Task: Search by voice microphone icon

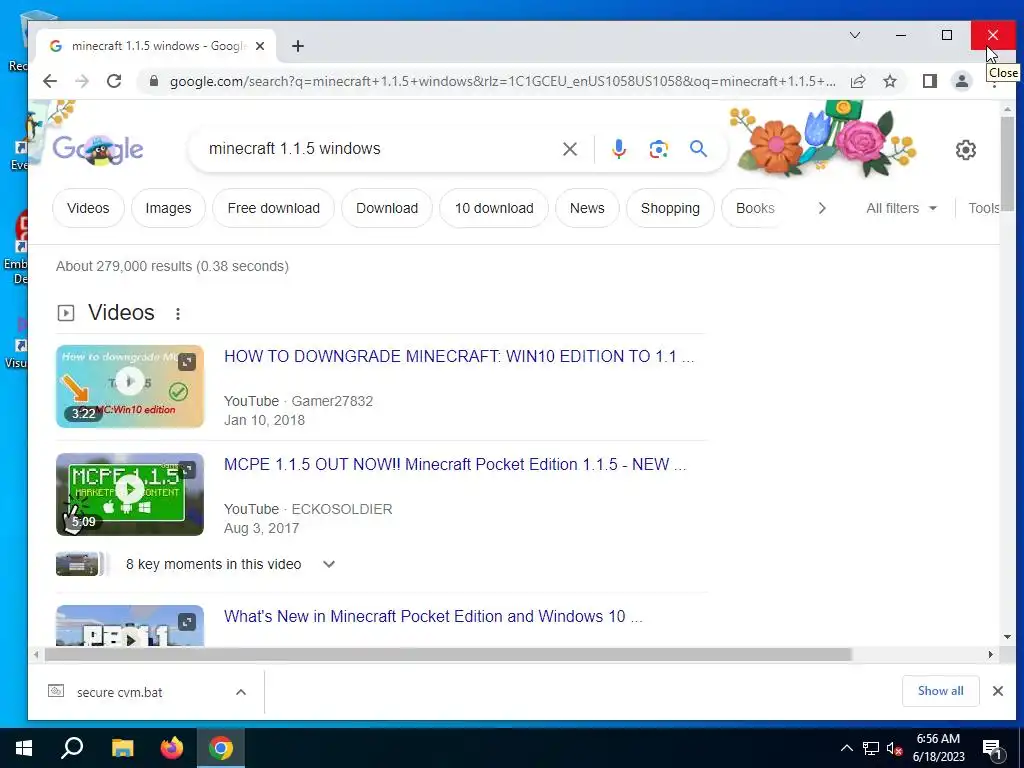Action: [x=618, y=149]
